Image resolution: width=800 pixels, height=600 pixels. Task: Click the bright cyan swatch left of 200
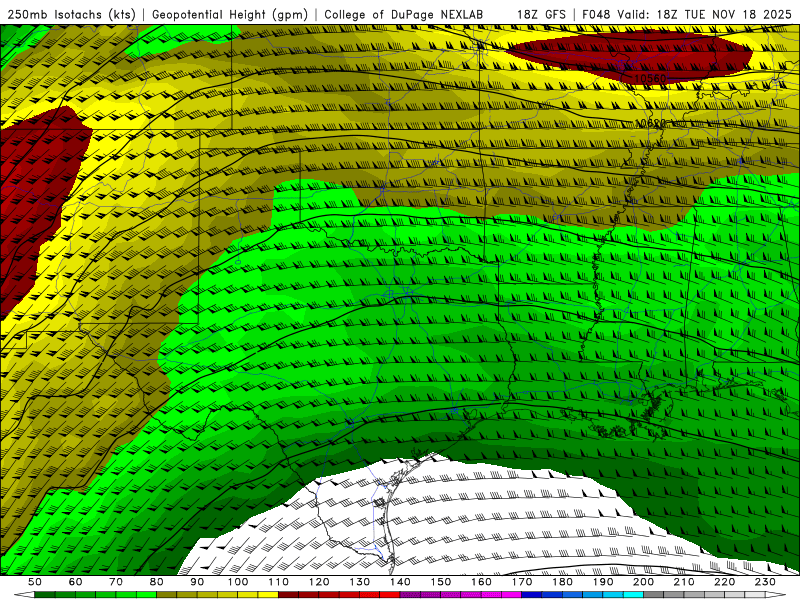[634, 595]
